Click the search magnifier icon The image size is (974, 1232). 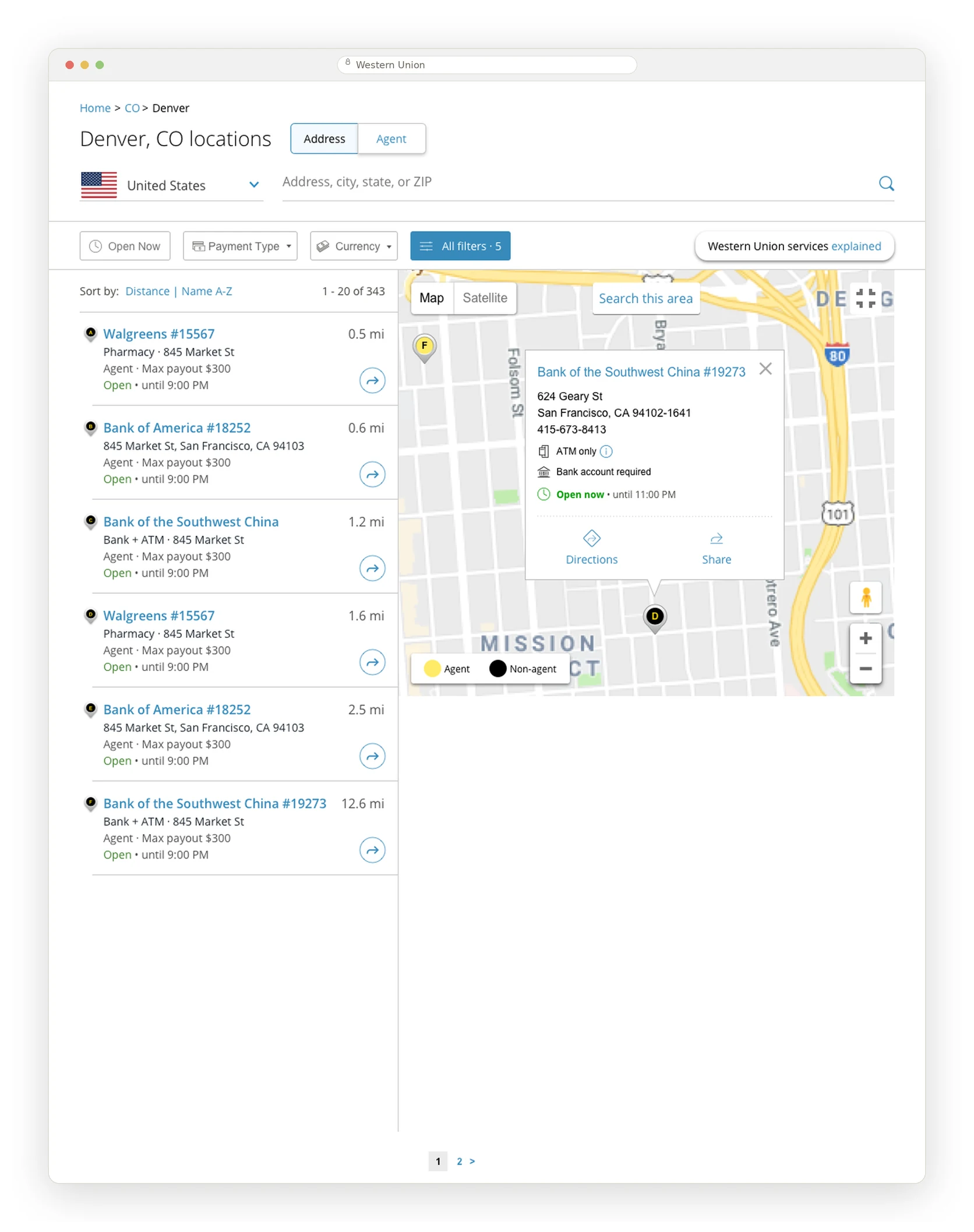pyautogui.click(x=886, y=183)
